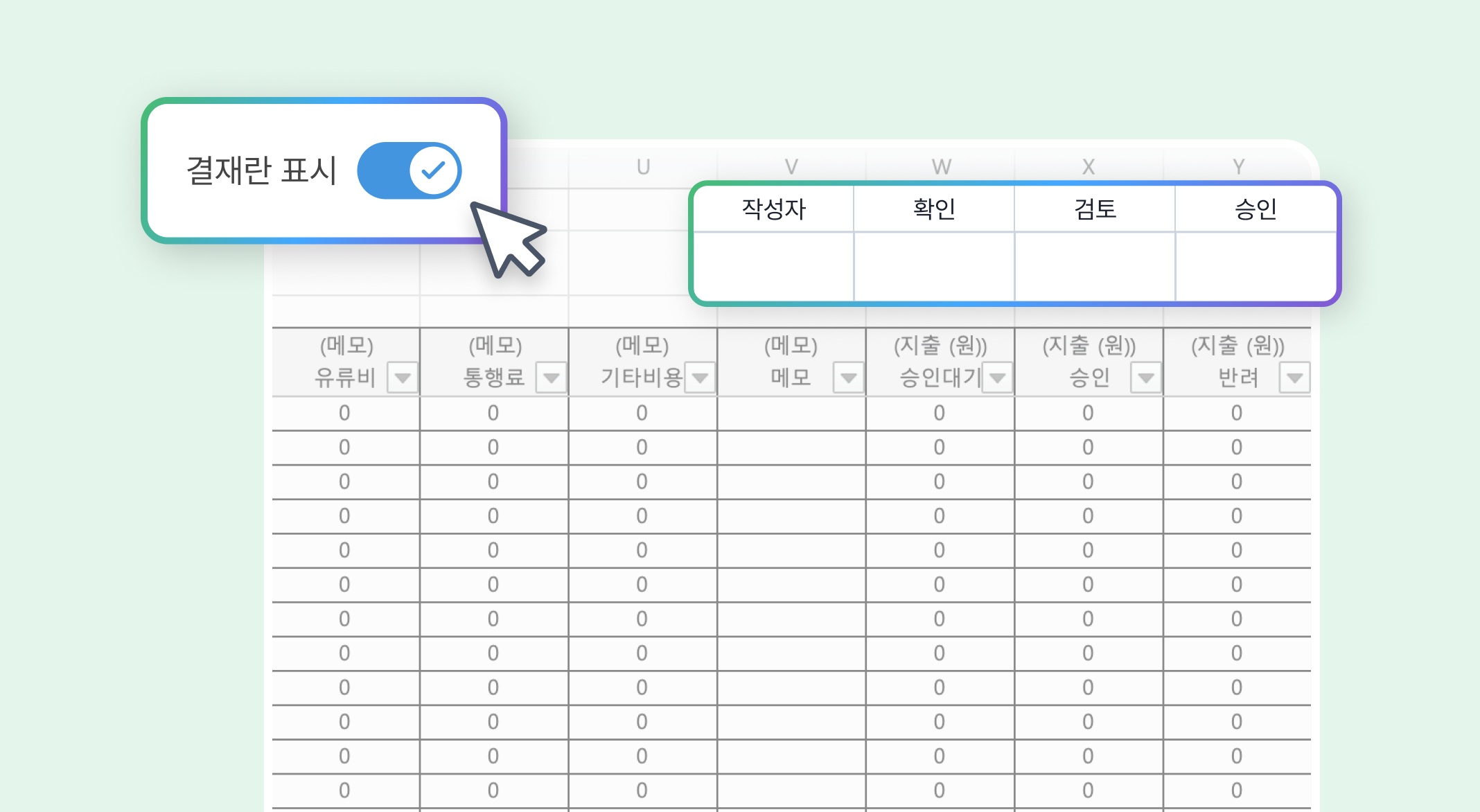The image size is (1480, 812).
Task: Click the empty signature cell below the 승인 approval header
Action: pyautogui.click(x=1256, y=266)
